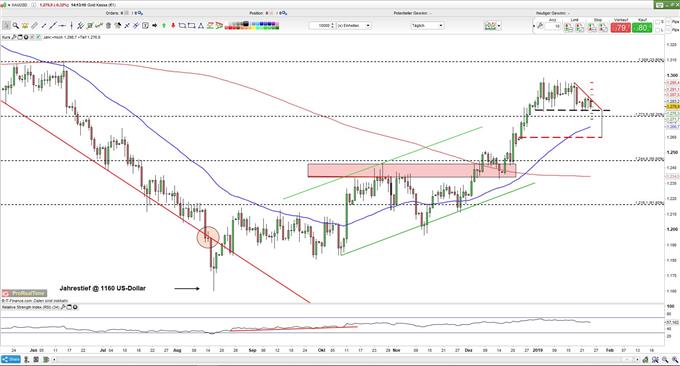Expand the chart style dropdown arrow
The image size is (680, 366).
[499, 26]
